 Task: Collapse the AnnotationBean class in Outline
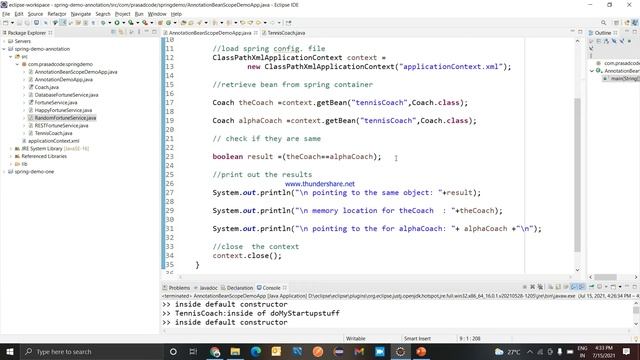tap(592, 71)
